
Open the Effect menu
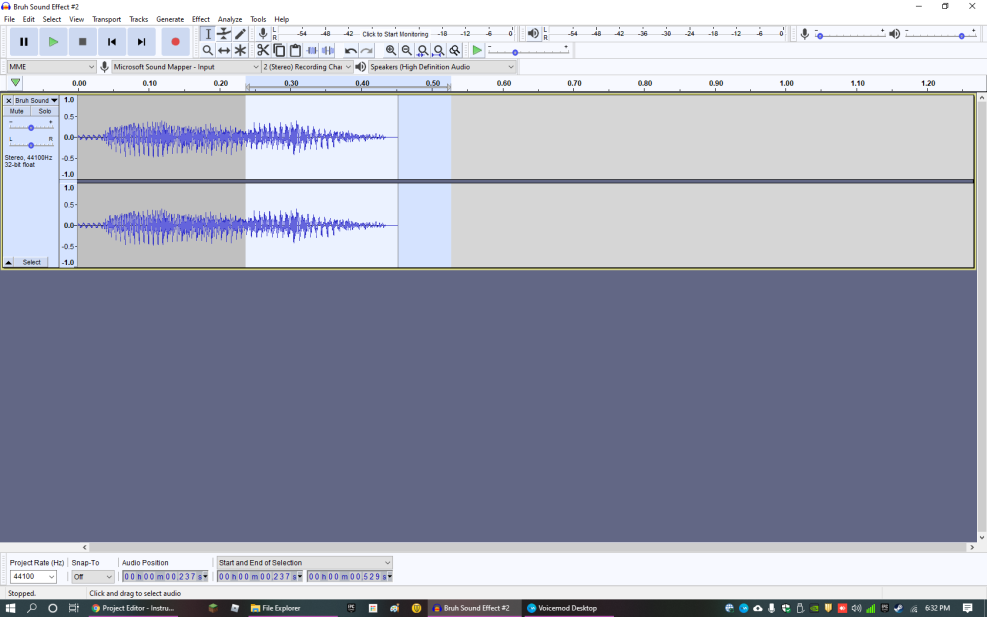[201, 20]
